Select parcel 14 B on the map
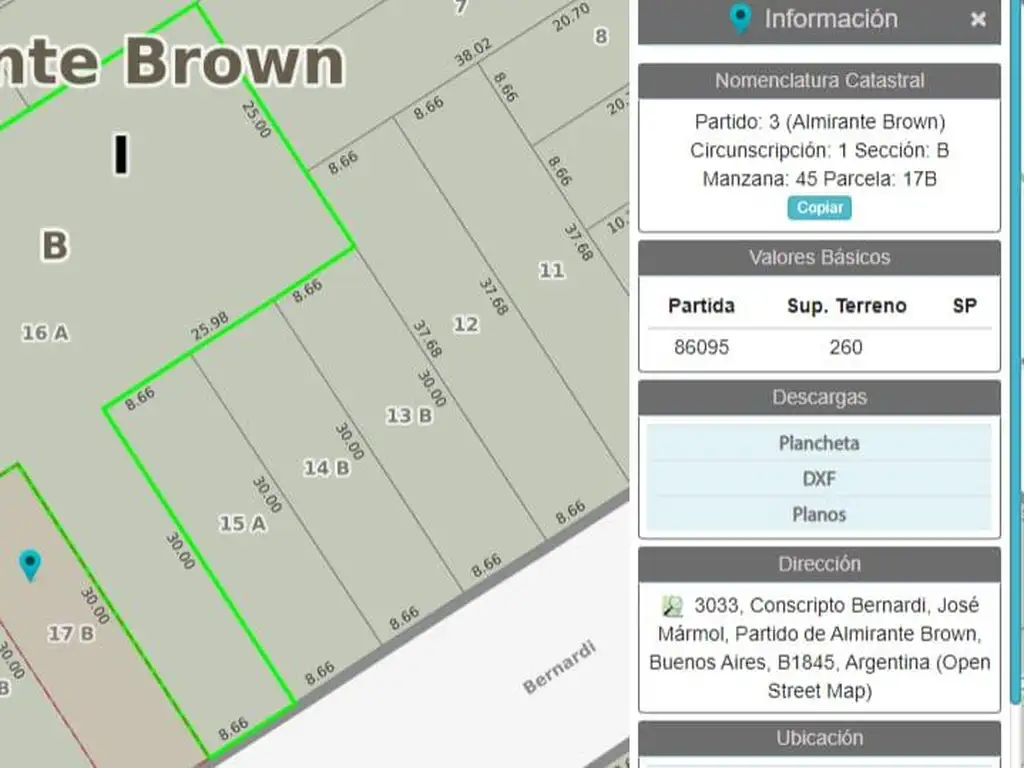Image resolution: width=1024 pixels, height=768 pixels. coord(327,468)
